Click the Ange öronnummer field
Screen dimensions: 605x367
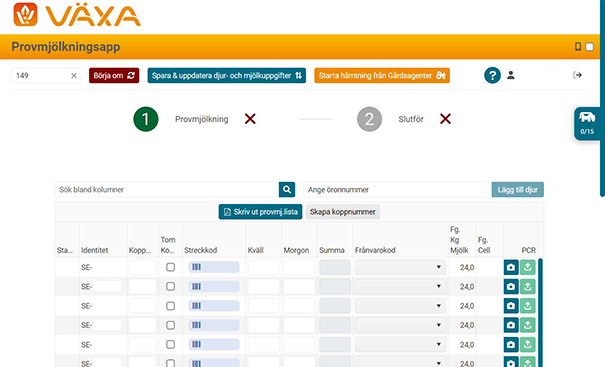pyautogui.click(x=397, y=189)
